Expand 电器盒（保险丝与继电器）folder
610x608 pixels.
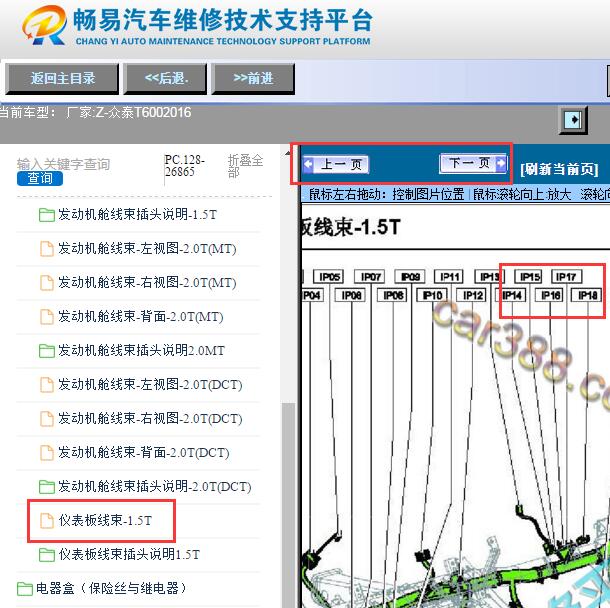pos(111,588)
